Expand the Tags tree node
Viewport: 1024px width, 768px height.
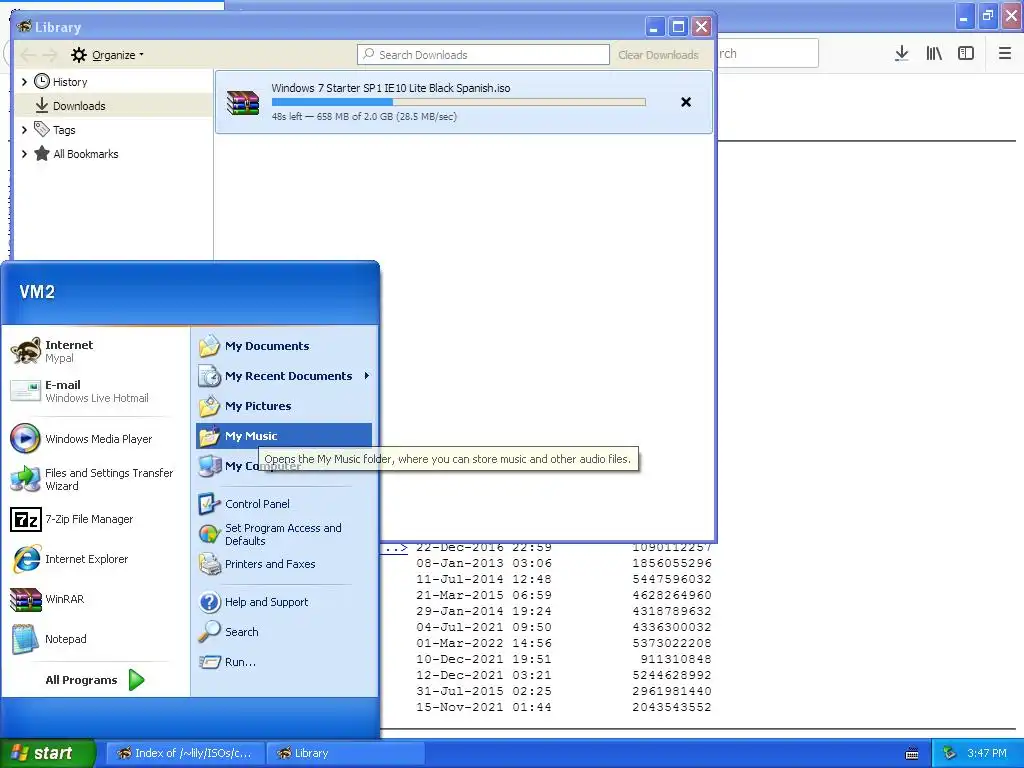point(24,130)
